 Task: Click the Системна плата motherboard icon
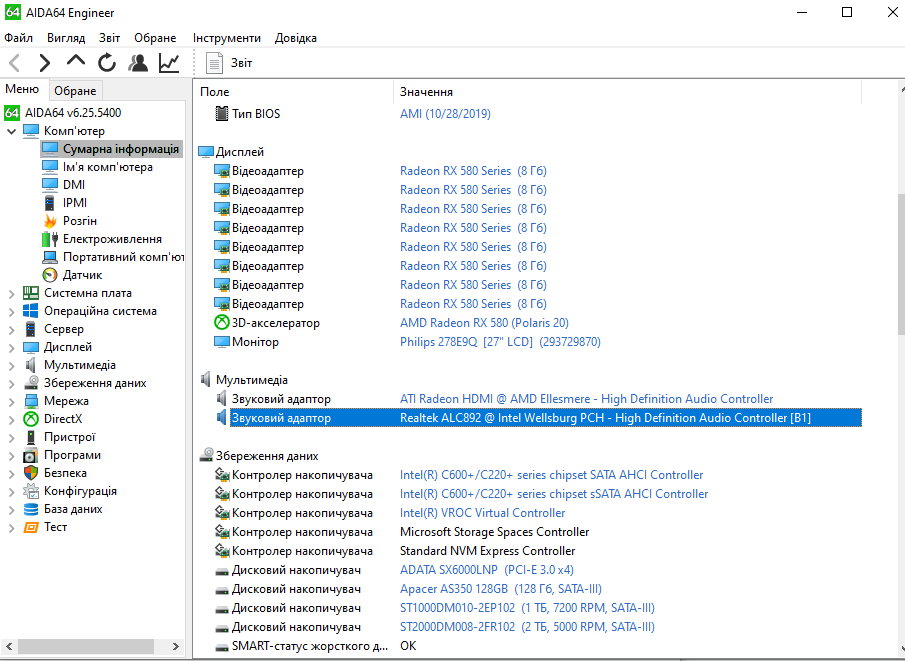pyautogui.click(x=31, y=293)
